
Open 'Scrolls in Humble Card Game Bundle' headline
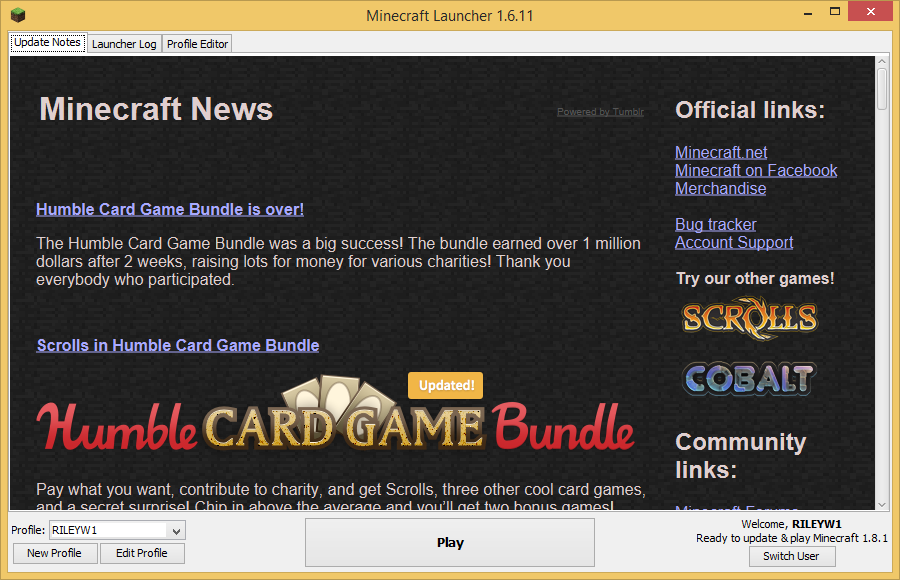coord(178,346)
